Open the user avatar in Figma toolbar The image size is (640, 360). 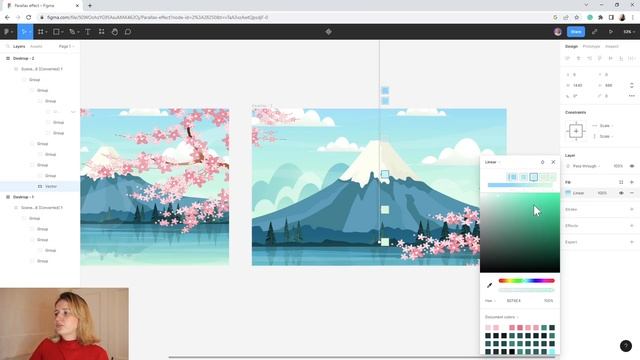tap(558, 32)
